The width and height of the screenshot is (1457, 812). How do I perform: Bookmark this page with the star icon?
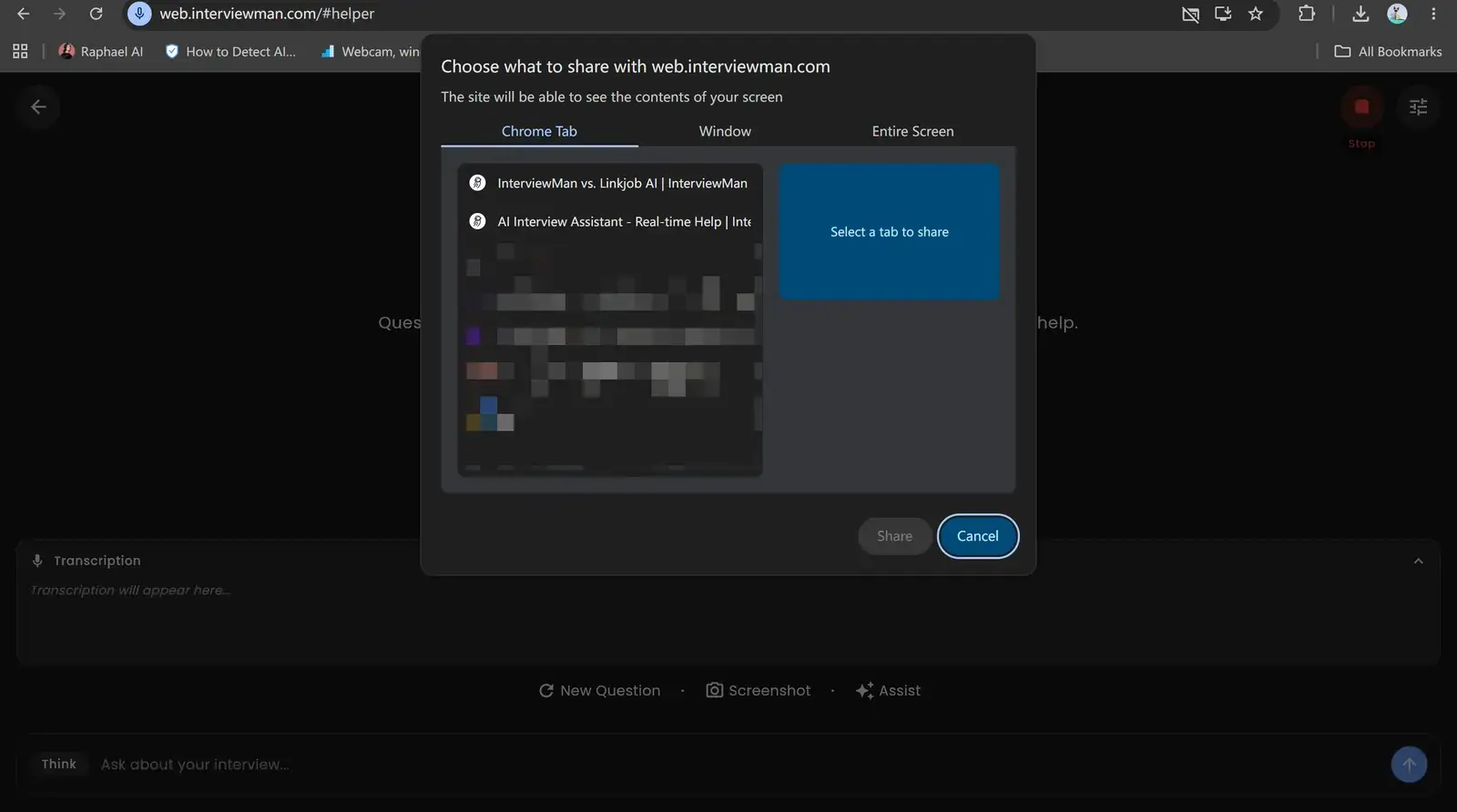(x=1256, y=14)
